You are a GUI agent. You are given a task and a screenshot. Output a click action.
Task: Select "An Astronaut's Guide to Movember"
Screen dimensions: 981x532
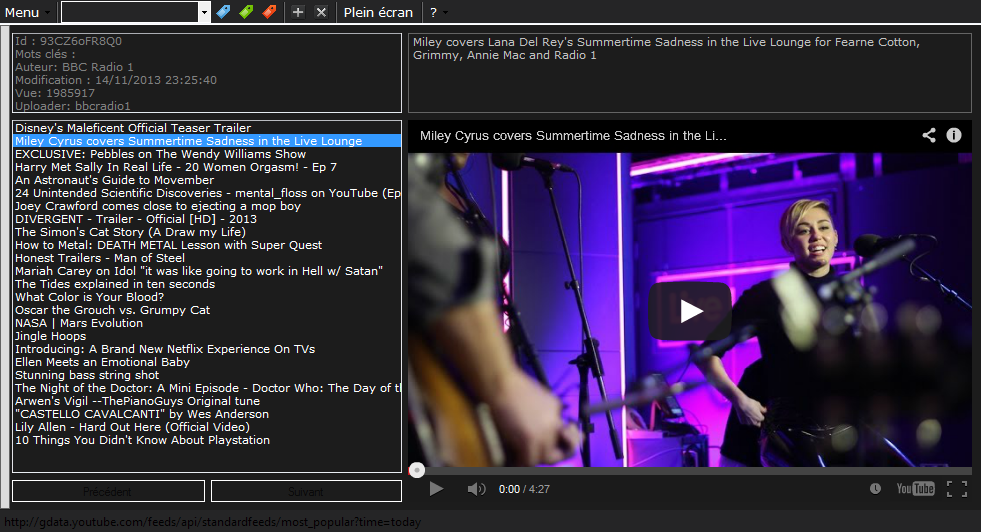point(207,180)
